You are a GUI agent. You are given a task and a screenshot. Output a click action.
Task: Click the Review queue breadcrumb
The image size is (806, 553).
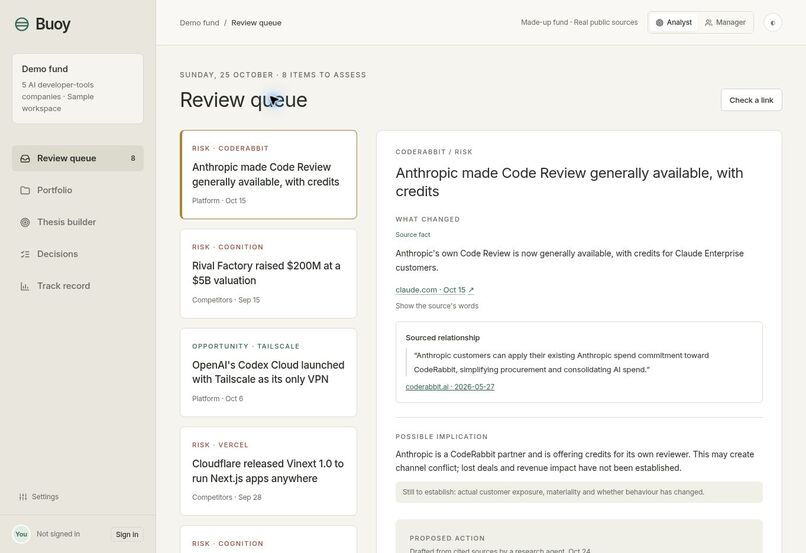coord(256,23)
